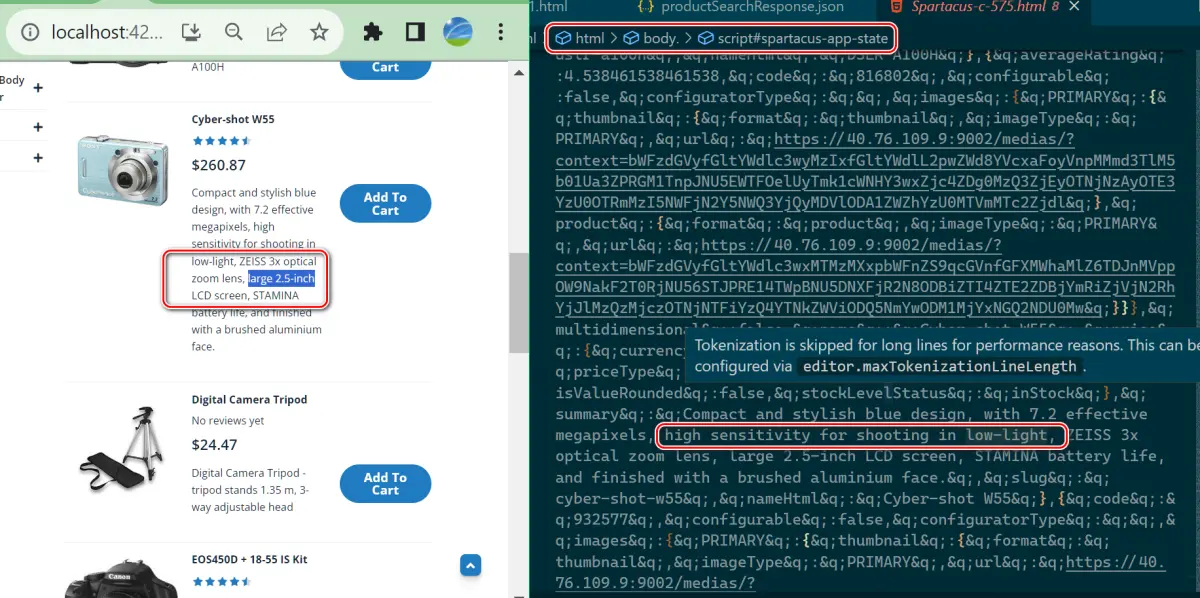1200x598 pixels.
Task: Toggle the browser side panel icon
Action: (x=415, y=32)
